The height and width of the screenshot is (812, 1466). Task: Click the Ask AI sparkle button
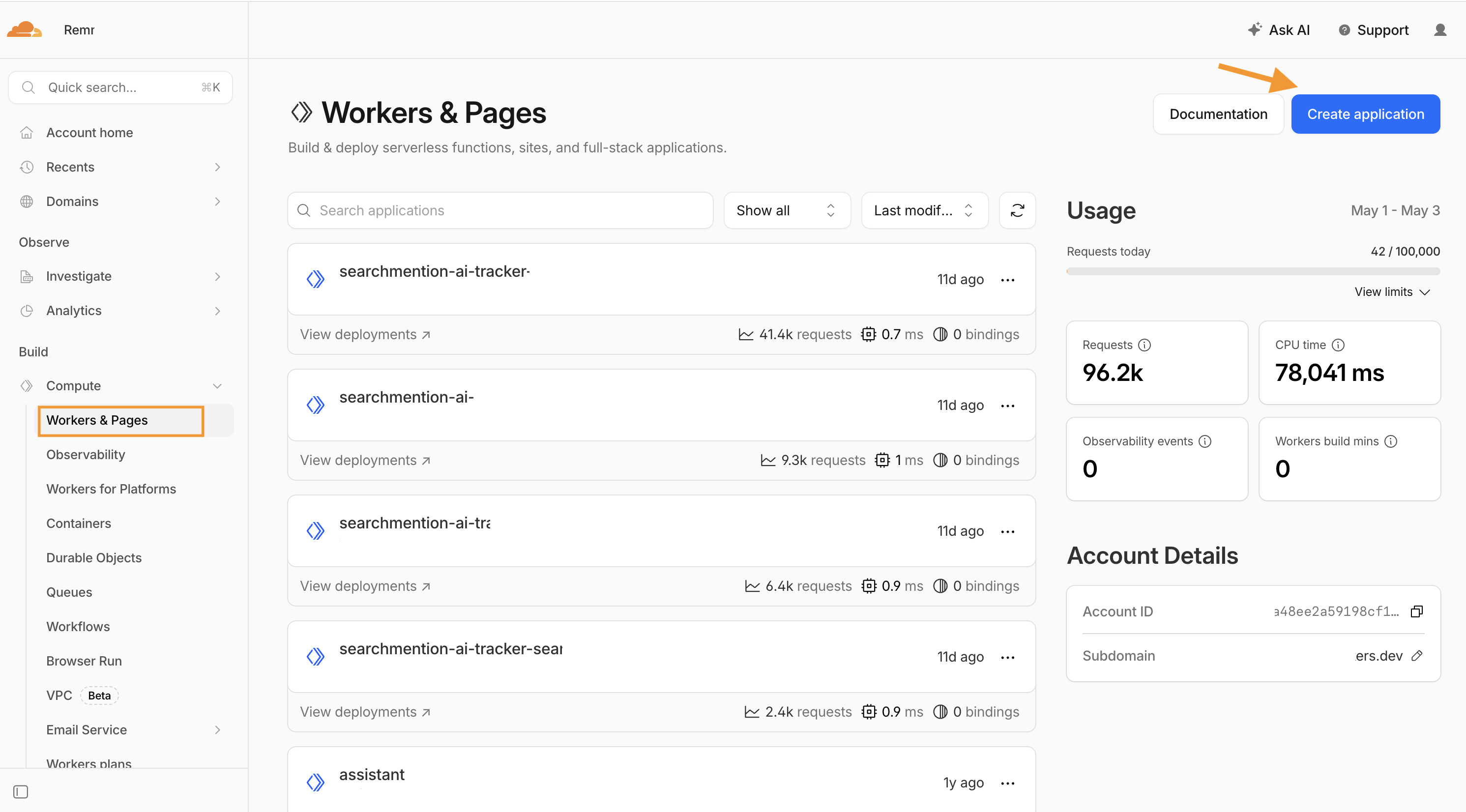tap(1279, 30)
